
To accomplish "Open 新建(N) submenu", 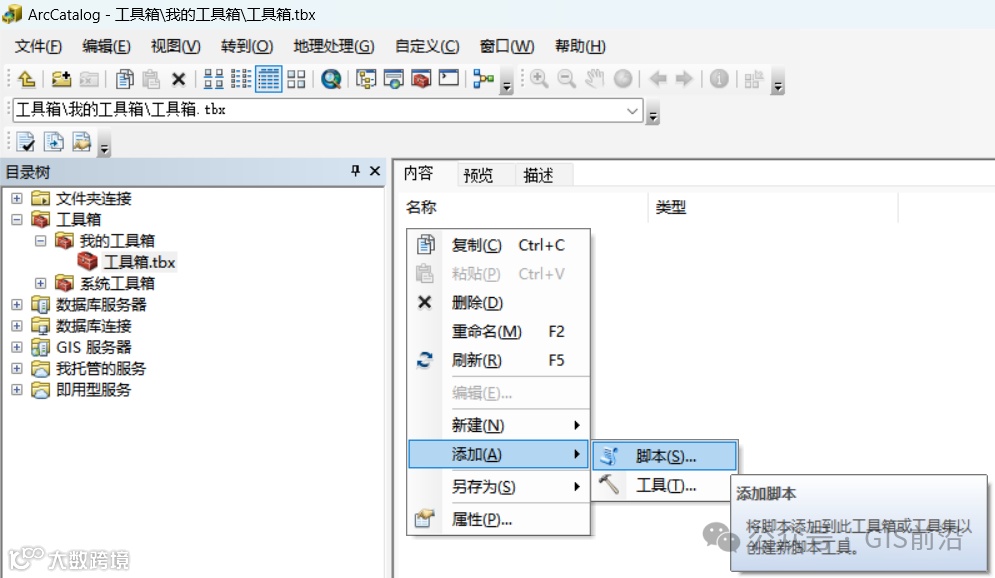I will pos(499,425).
